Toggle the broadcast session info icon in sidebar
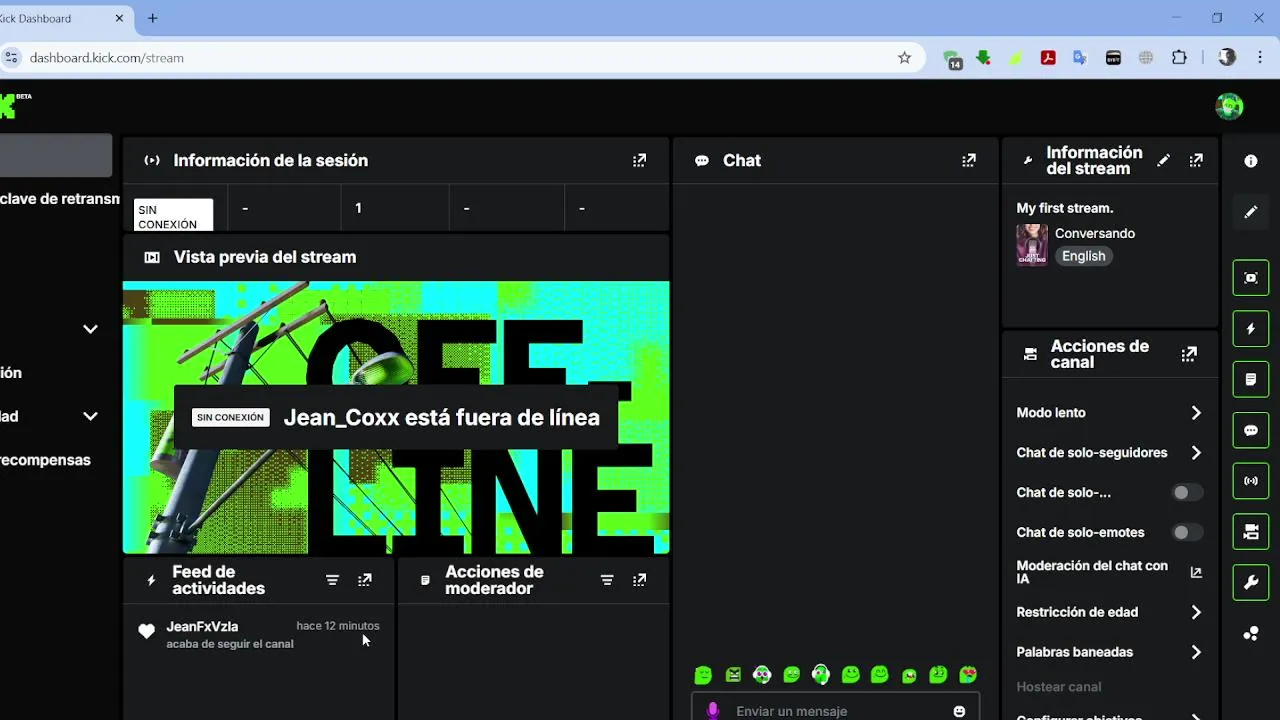 pyautogui.click(x=1251, y=481)
